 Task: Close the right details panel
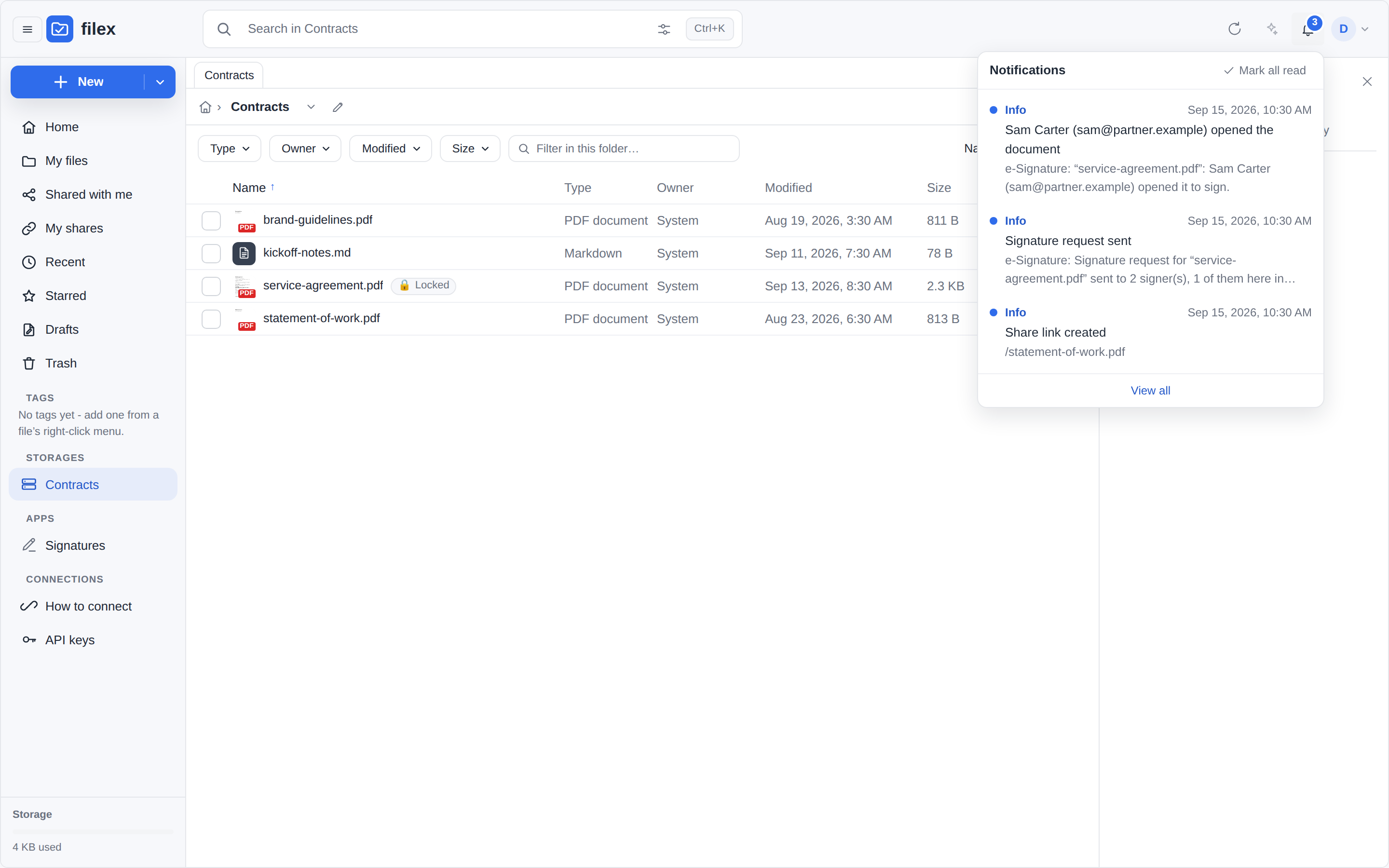click(1367, 81)
